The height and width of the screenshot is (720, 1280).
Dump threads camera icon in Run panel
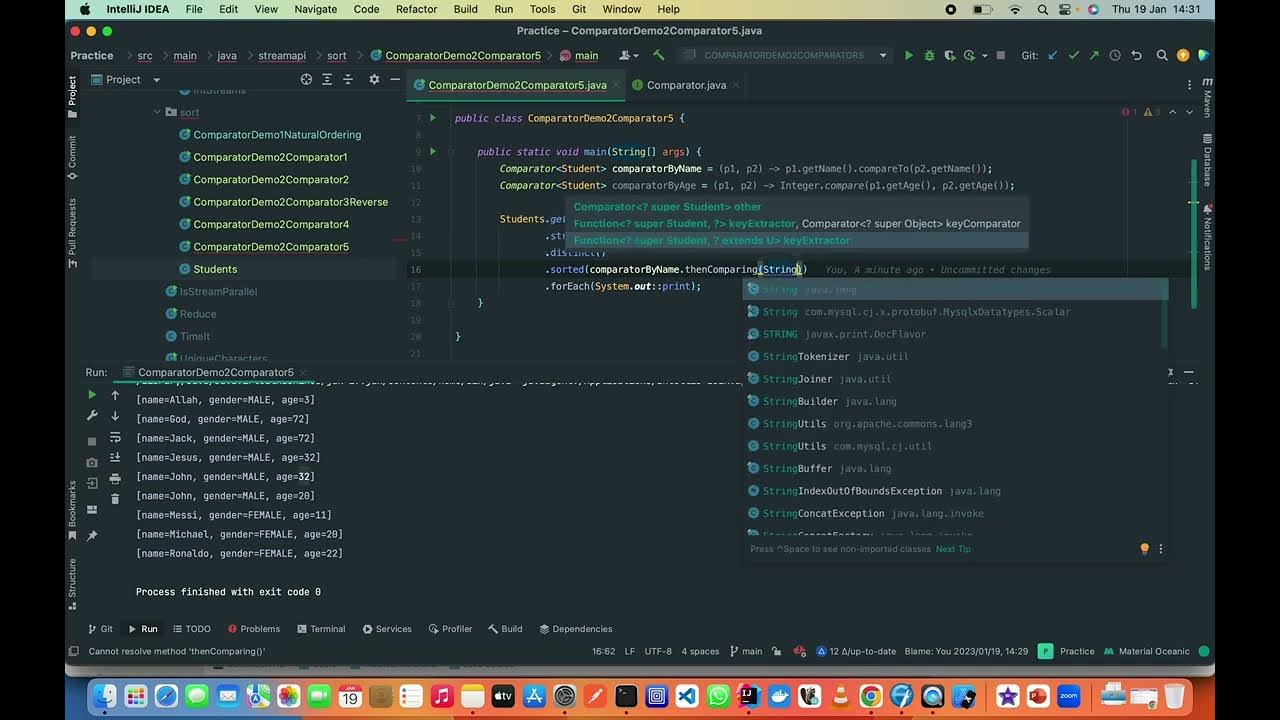coord(92,462)
